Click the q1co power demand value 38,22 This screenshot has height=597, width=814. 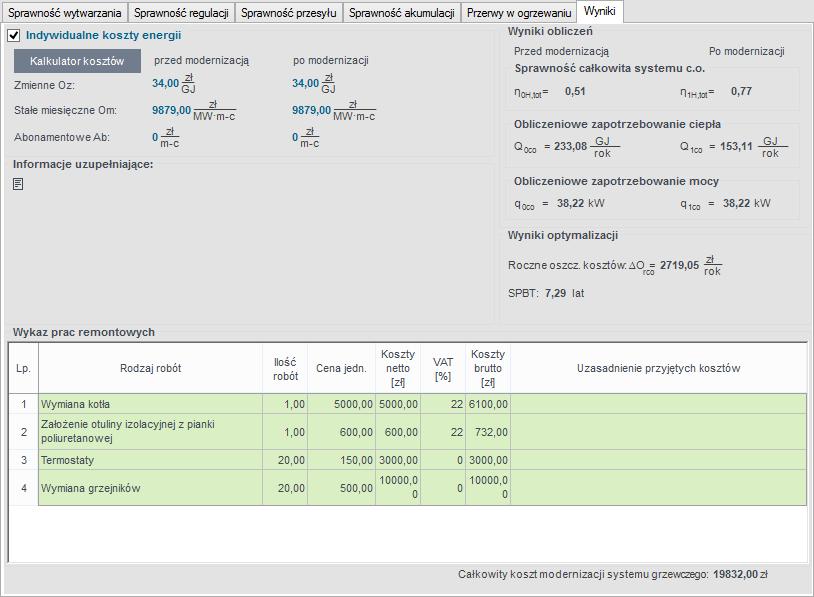click(737, 203)
